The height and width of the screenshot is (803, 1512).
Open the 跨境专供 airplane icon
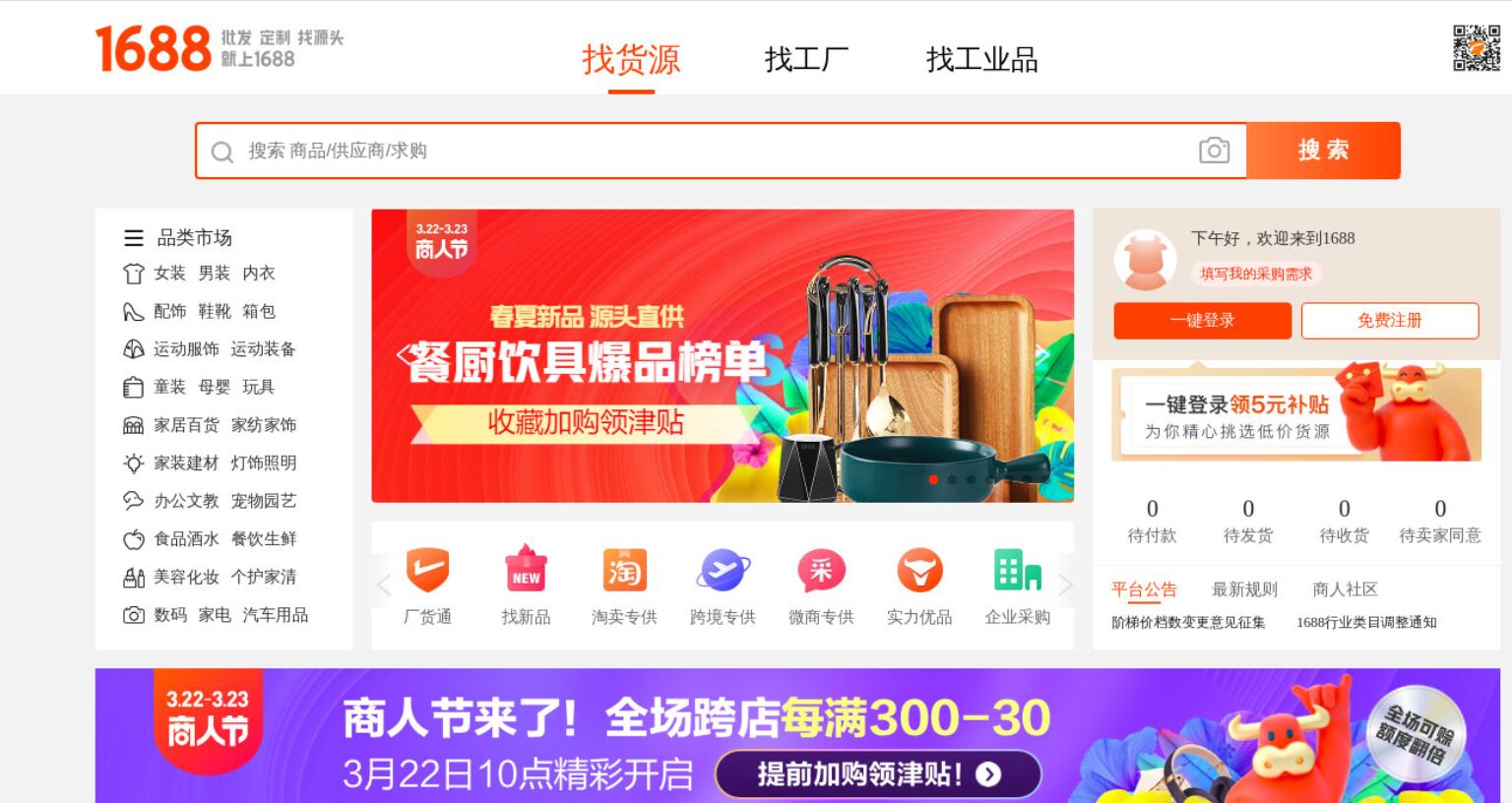point(724,570)
